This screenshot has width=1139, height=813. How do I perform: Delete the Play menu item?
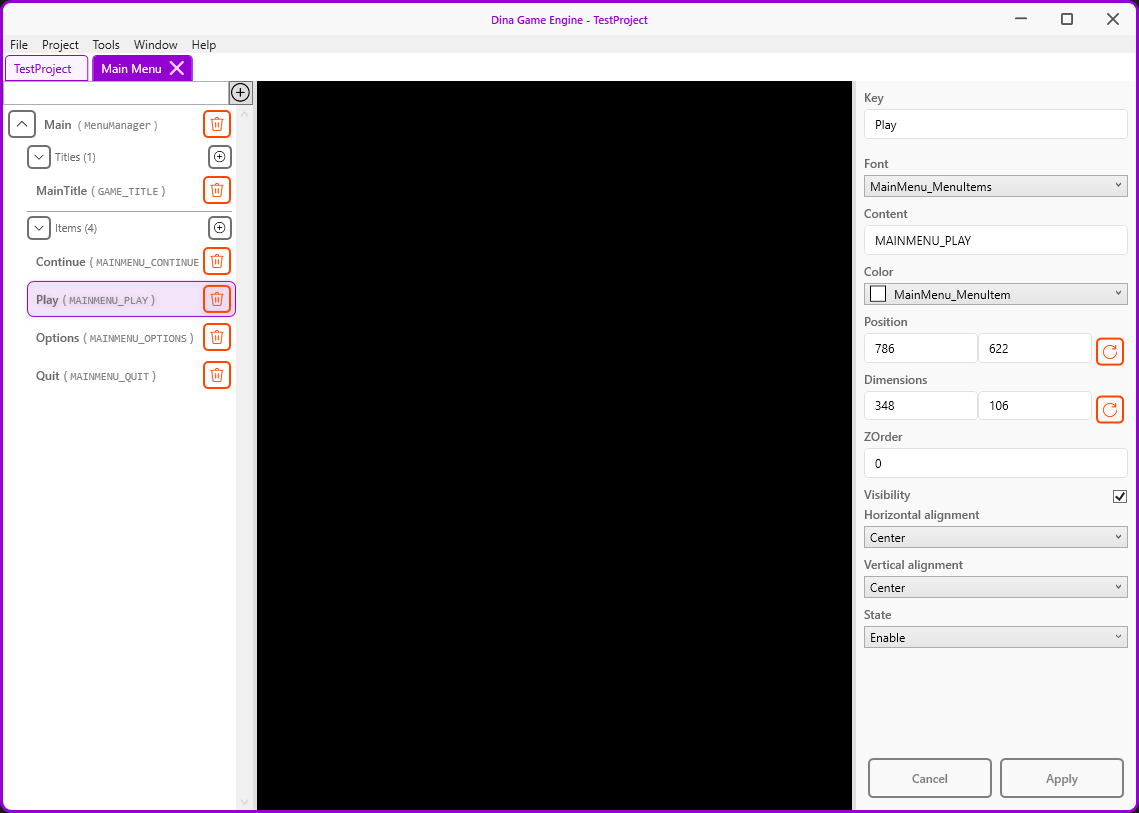(x=216, y=299)
